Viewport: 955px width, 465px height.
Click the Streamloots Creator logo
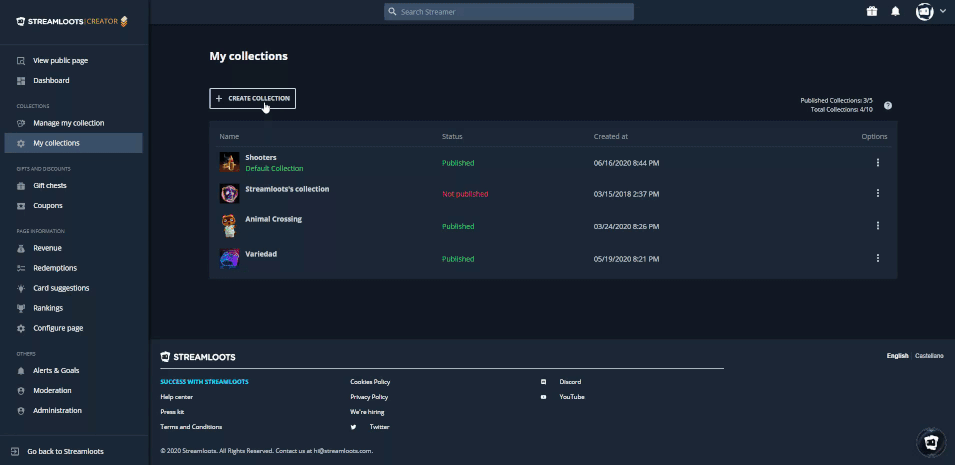(x=72, y=21)
